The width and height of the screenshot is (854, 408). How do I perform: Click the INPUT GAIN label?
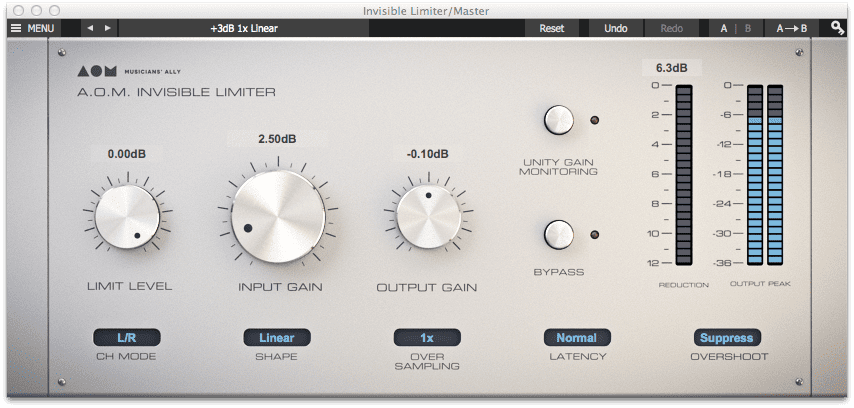280,287
